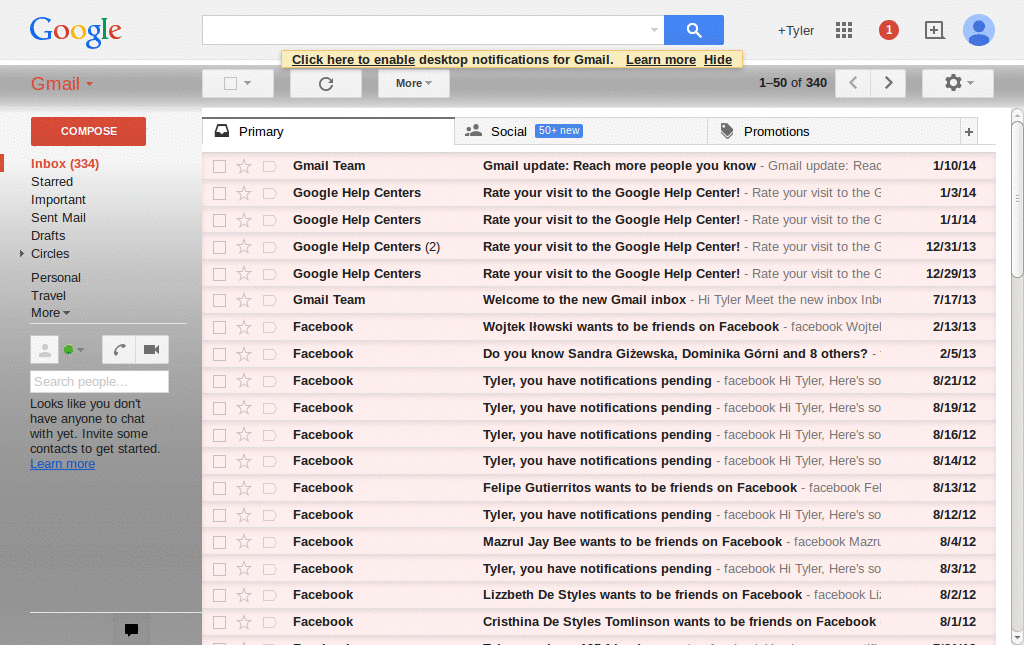Star the Mazrul Jay Bee friend request email
Image resolution: width=1024 pixels, height=645 pixels.
tap(244, 542)
